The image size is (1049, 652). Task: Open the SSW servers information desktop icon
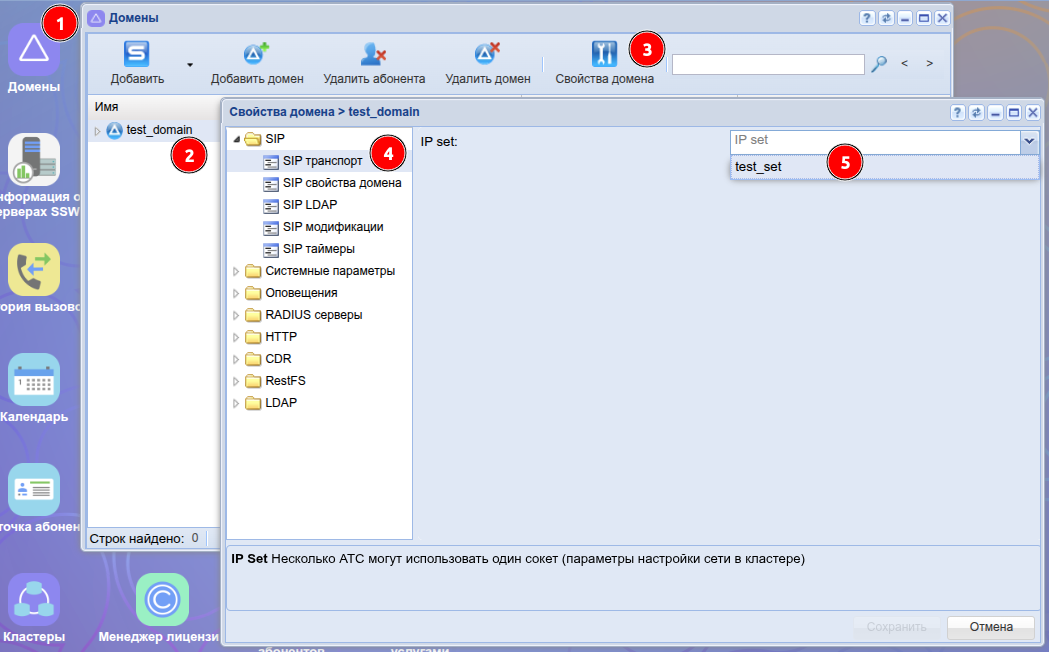pyautogui.click(x=33, y=159)
